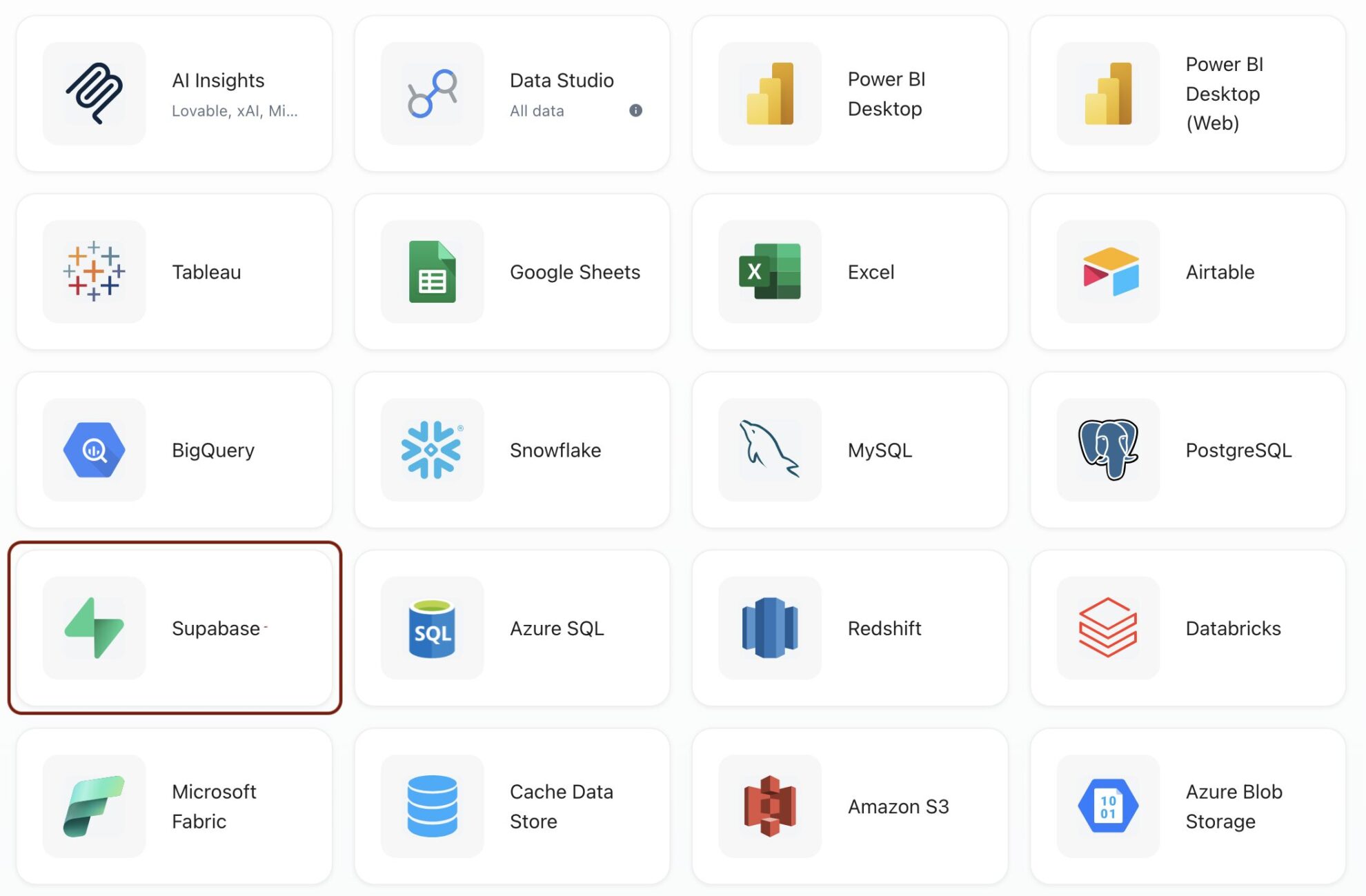Click the "Power BI Desktop" label without Web
The width and height of the screenshot is (1366, 896).
887,94
